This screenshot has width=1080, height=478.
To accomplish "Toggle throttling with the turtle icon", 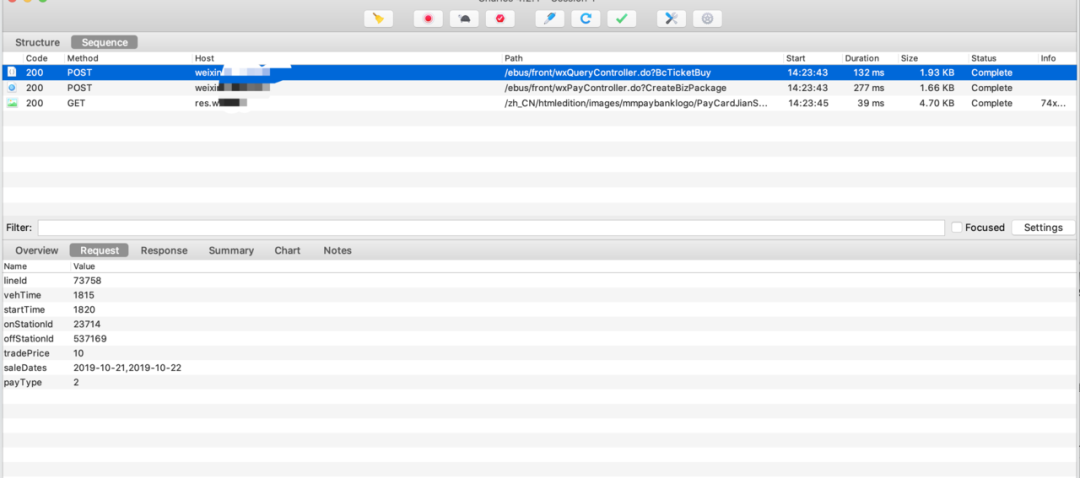I will 464,19.
